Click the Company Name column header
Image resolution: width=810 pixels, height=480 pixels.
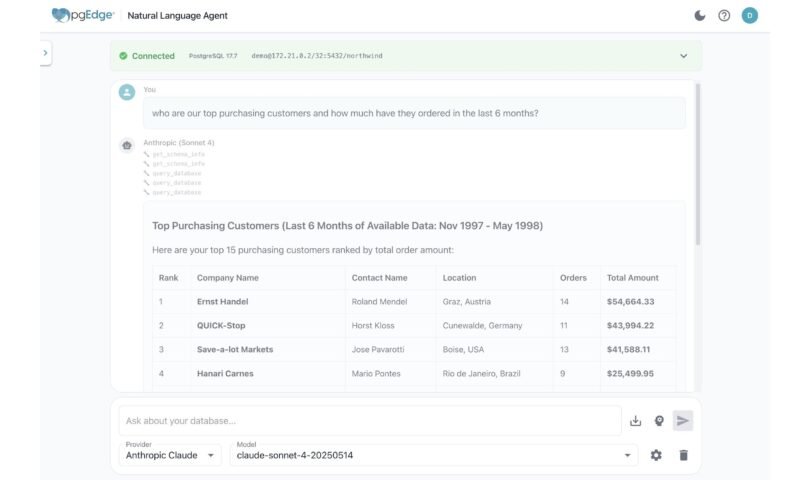(x=227, y=278)
